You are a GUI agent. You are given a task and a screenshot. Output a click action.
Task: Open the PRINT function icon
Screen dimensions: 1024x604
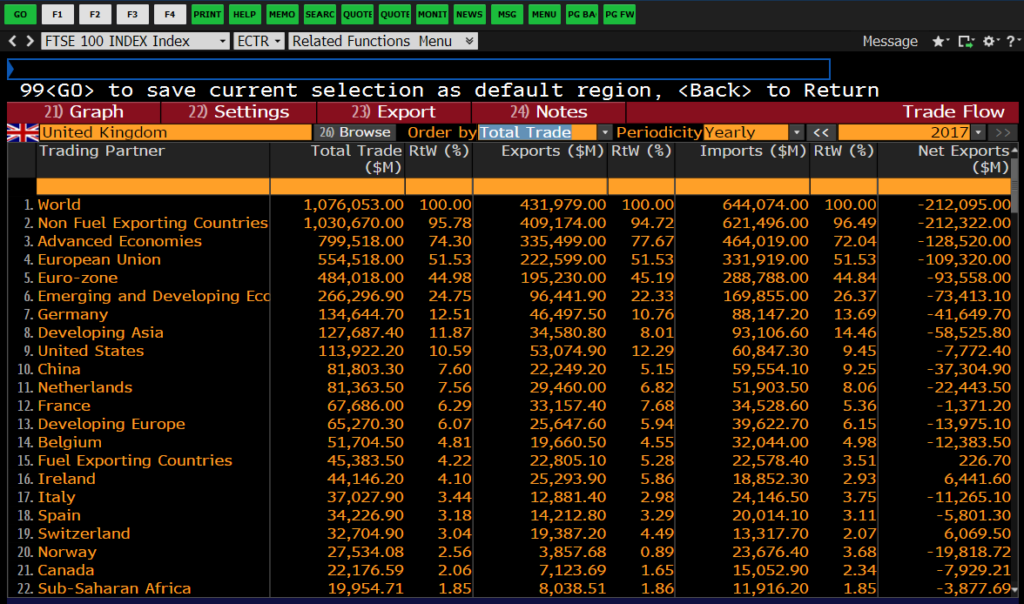pos(207,14)
